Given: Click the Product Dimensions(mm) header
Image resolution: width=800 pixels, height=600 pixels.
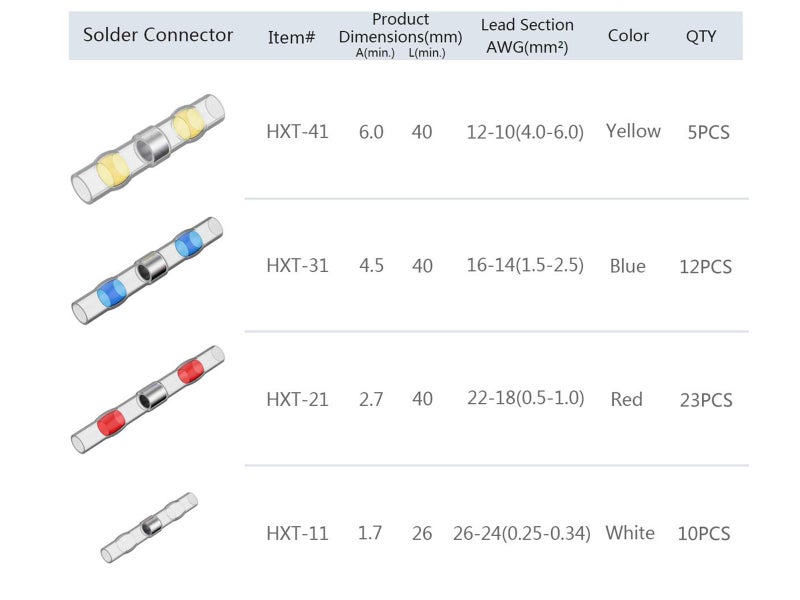Looking at the screenshot, I should click(400, 27).
